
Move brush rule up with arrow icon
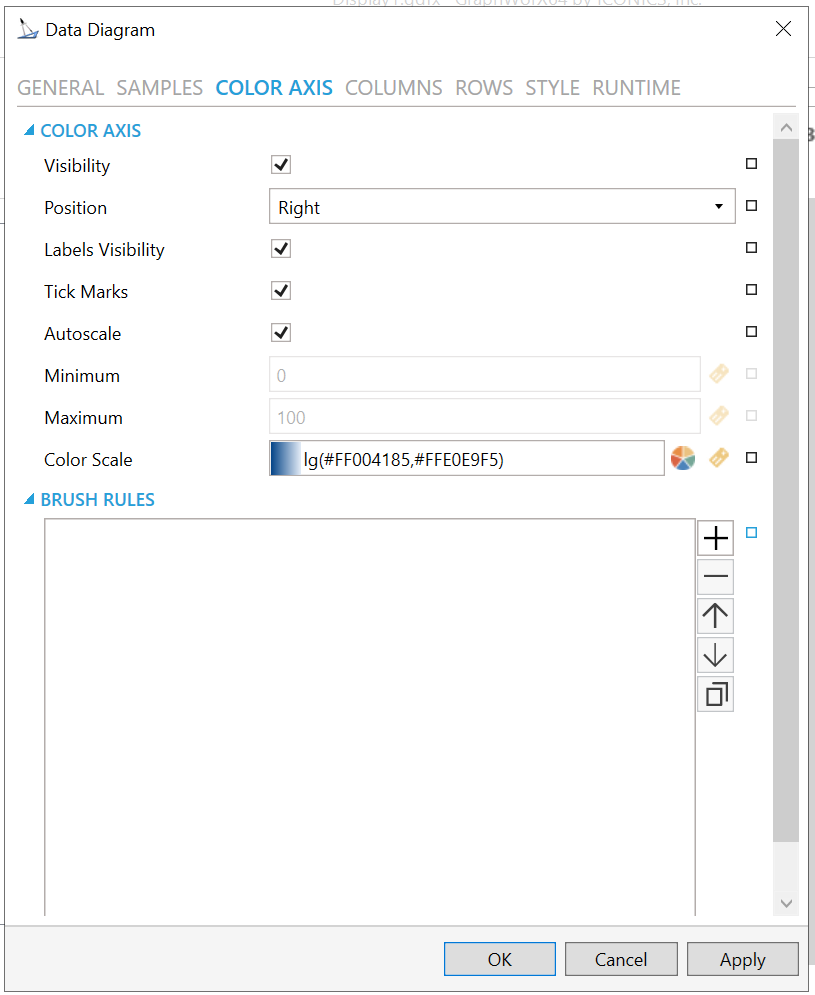715,616
